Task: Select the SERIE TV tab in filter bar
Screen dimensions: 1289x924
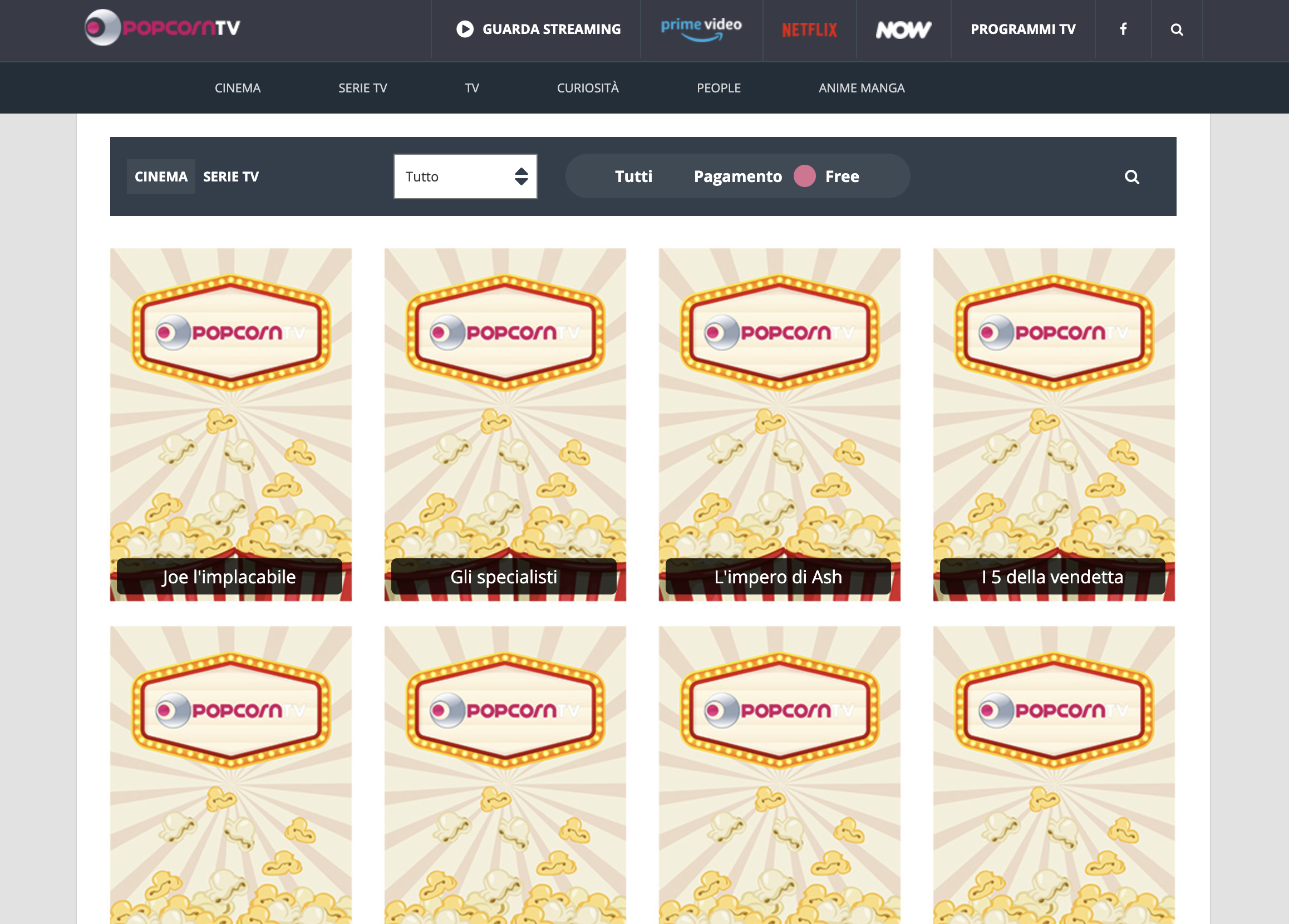Action: click(231, 177)
